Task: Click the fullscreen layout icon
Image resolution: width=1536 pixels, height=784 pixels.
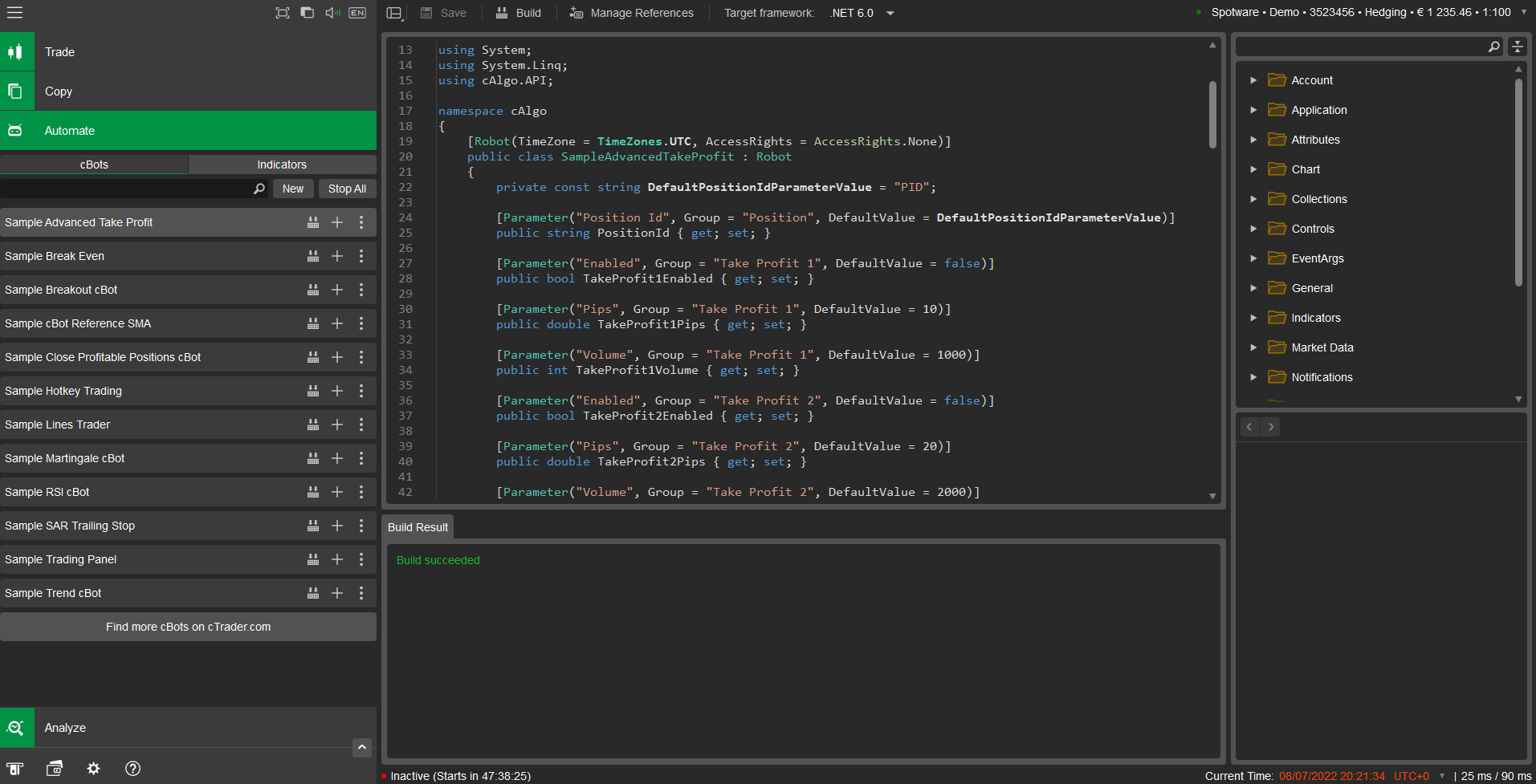Action: pyautogui.click(x=283, y=13)
